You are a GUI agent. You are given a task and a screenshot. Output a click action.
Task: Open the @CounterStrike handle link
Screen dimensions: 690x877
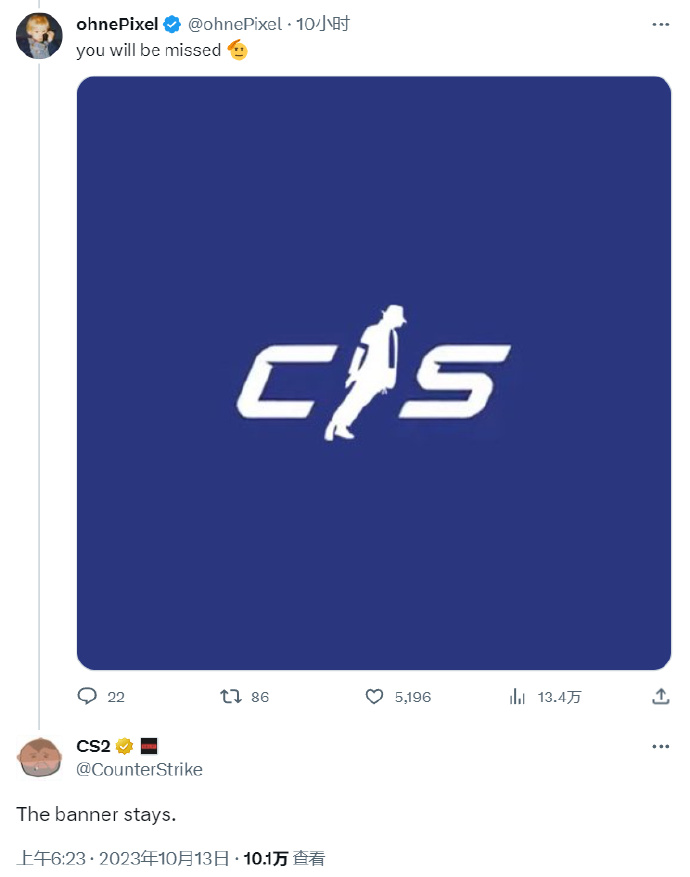point(139,769)
